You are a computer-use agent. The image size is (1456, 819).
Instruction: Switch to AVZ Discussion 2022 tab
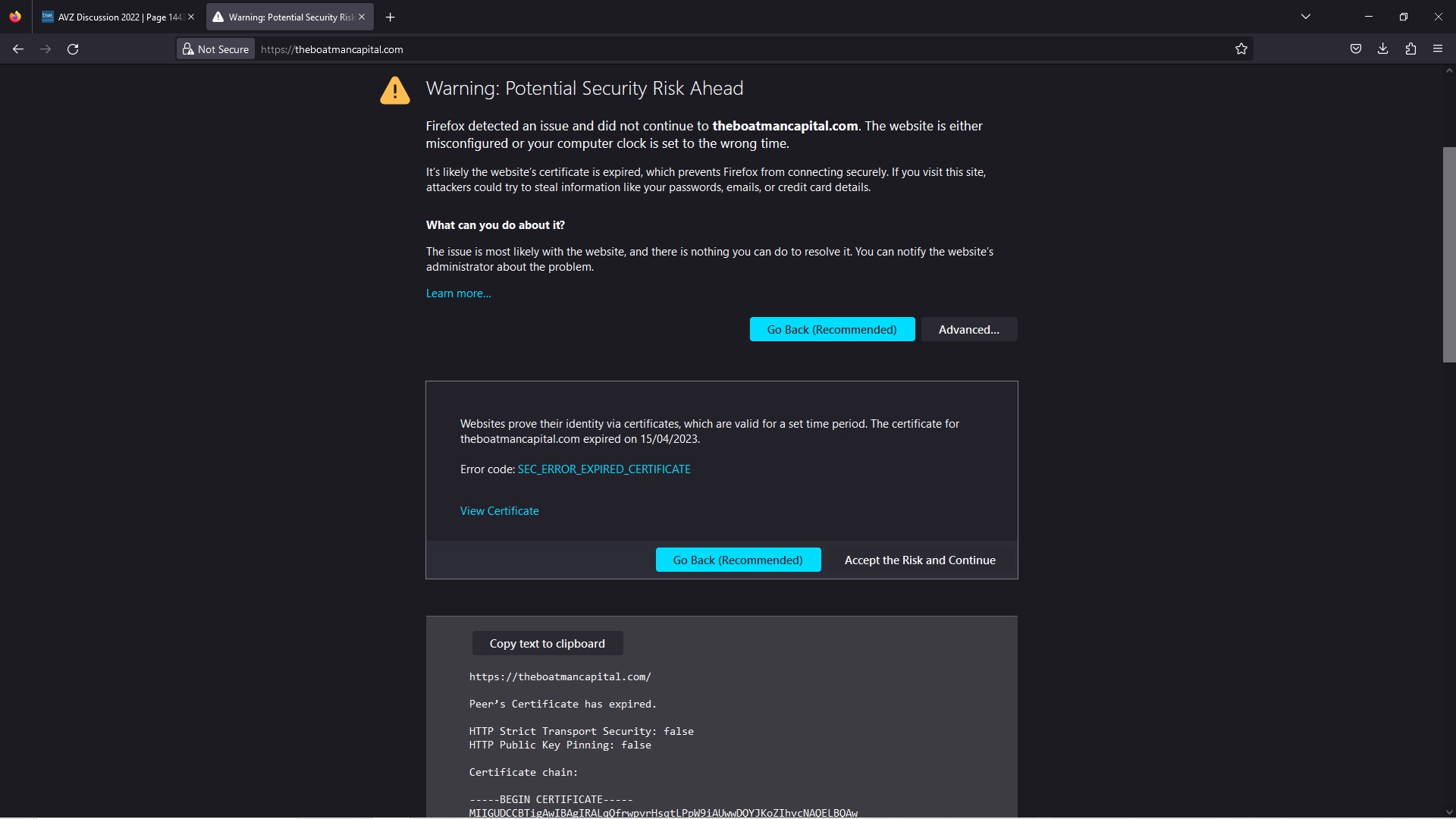[x=118, y=17]
